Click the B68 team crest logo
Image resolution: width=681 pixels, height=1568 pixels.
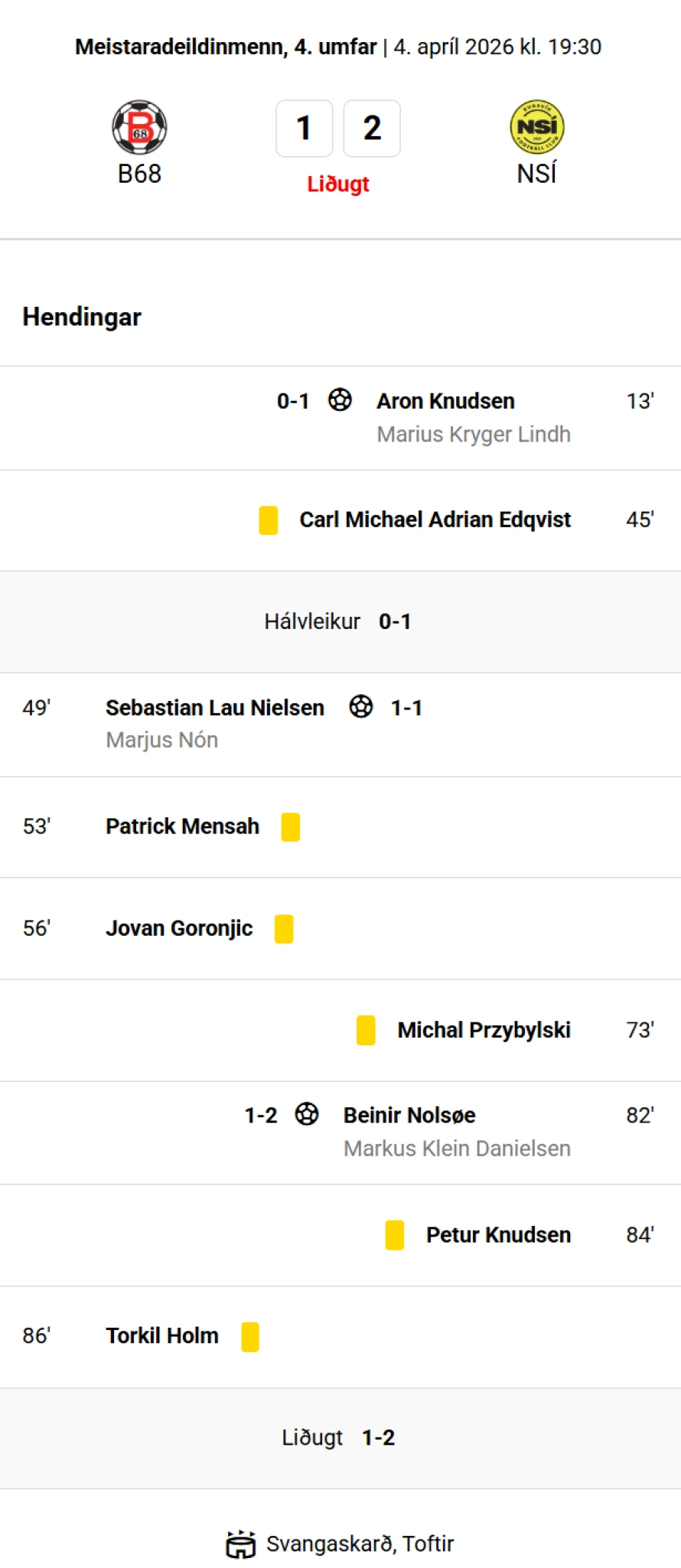139,127
